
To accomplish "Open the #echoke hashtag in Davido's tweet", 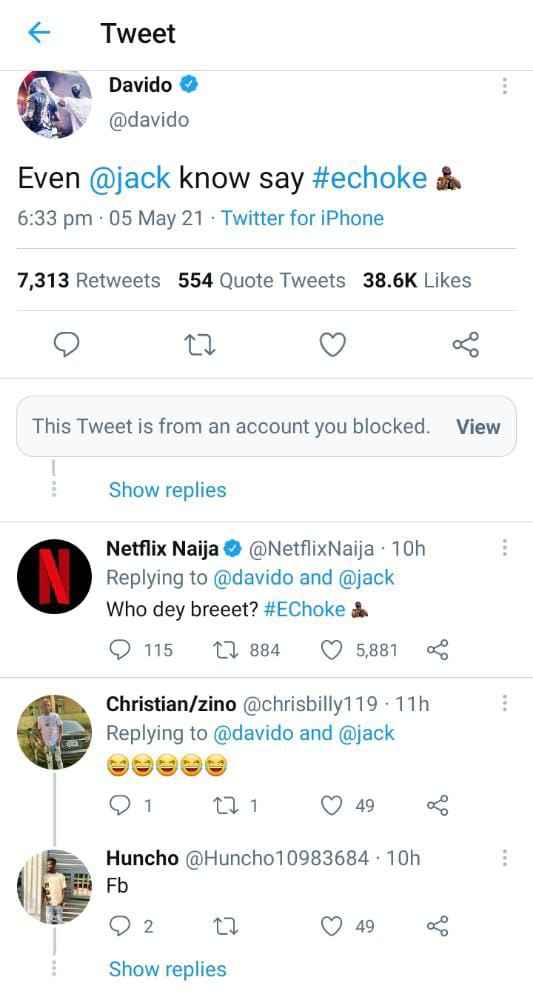I will [x=370, y=179].
